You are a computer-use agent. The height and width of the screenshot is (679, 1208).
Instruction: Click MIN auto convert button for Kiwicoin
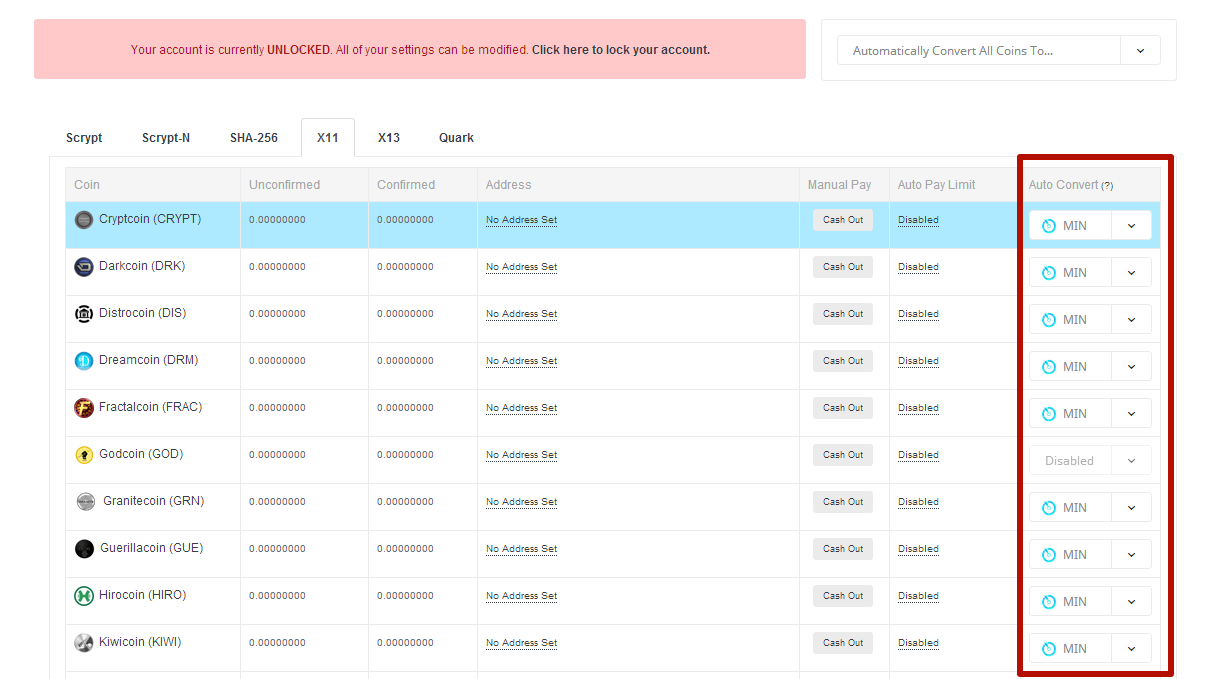pos(1070,648)
